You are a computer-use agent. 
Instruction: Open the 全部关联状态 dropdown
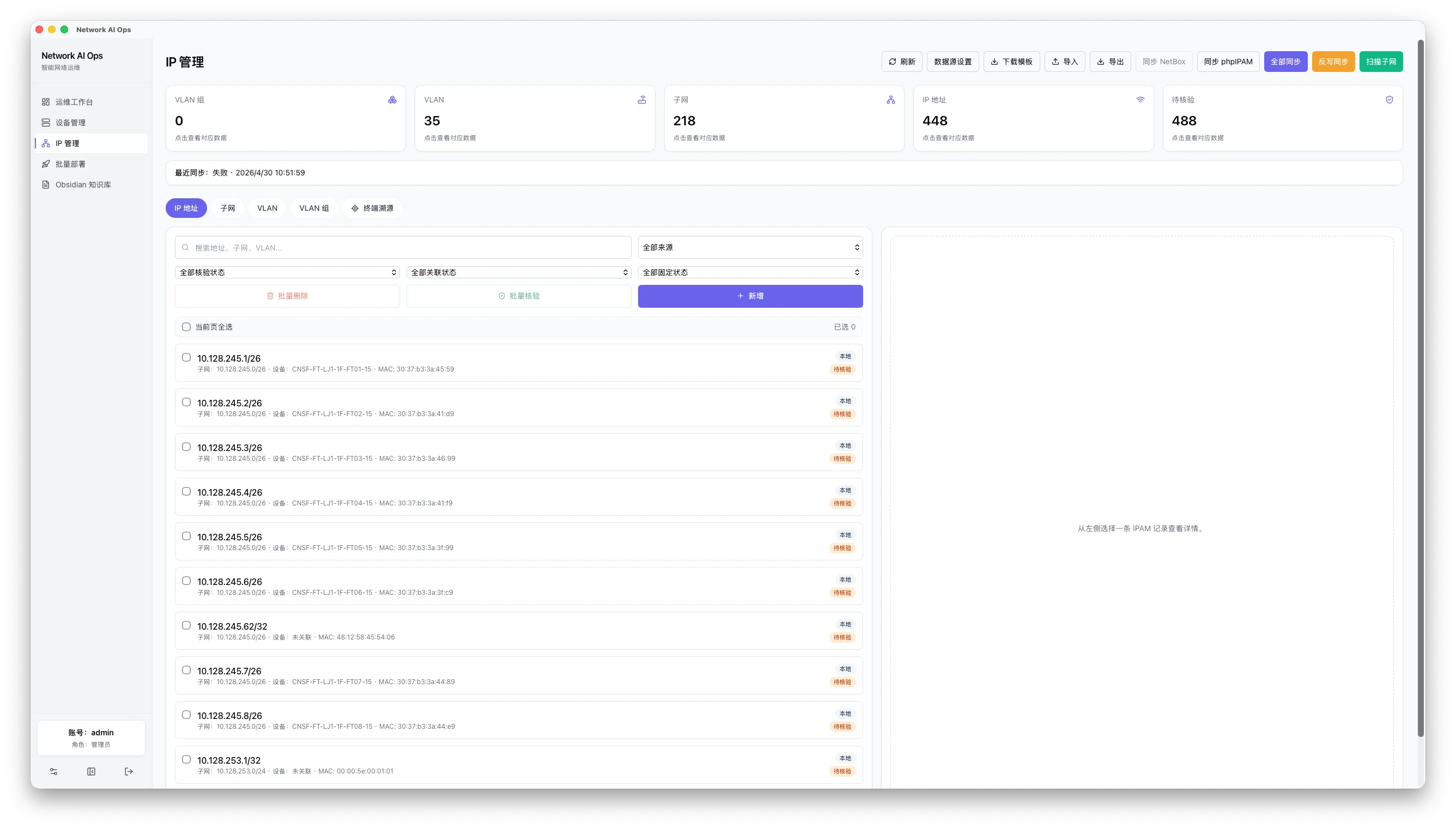[518, 273]
